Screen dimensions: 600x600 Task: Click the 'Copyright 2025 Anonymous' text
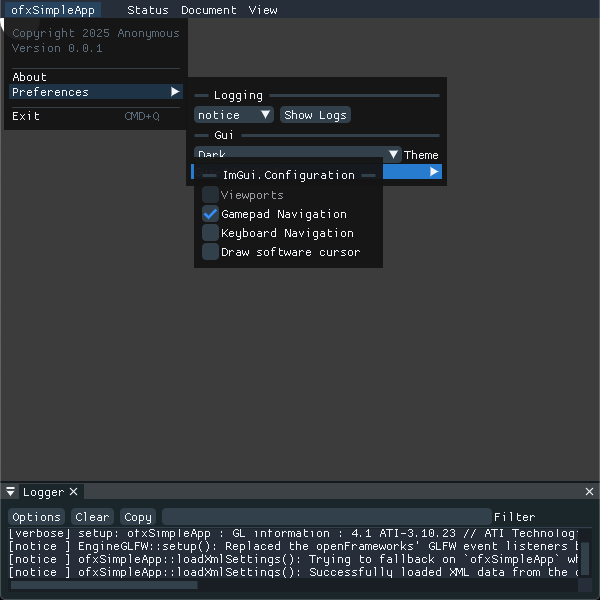click(96, 33)
